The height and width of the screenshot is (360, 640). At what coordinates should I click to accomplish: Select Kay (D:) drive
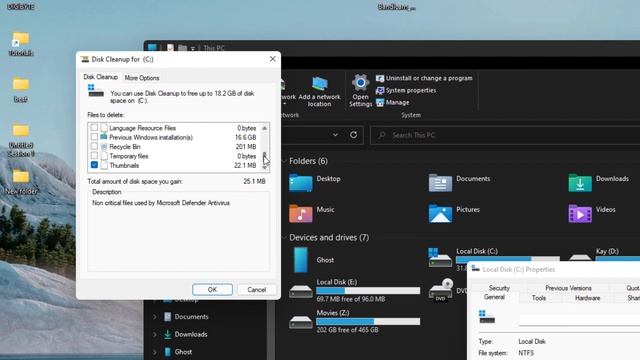point(607,251)
